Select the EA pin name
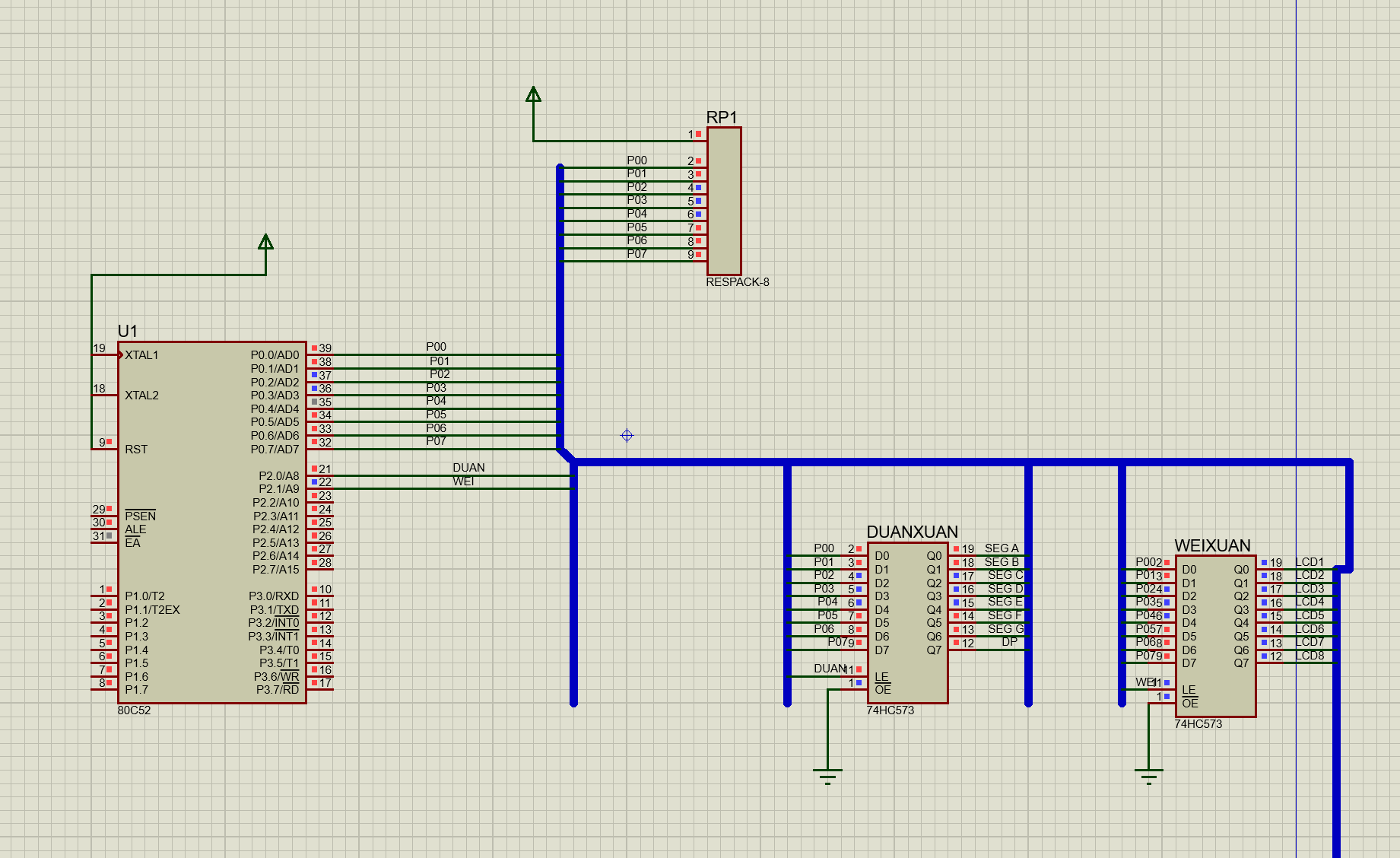This screenshot has width=1400, height=858. point(132,543)
